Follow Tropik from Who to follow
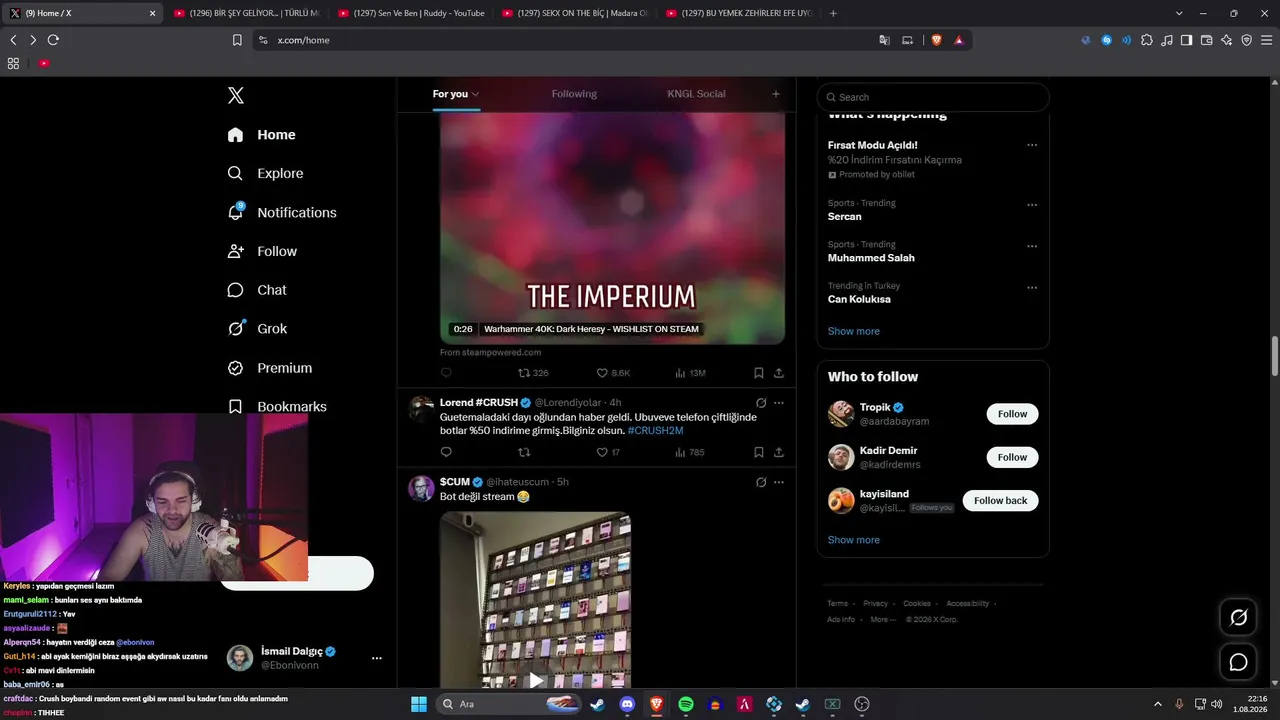 pos(1012,414)
